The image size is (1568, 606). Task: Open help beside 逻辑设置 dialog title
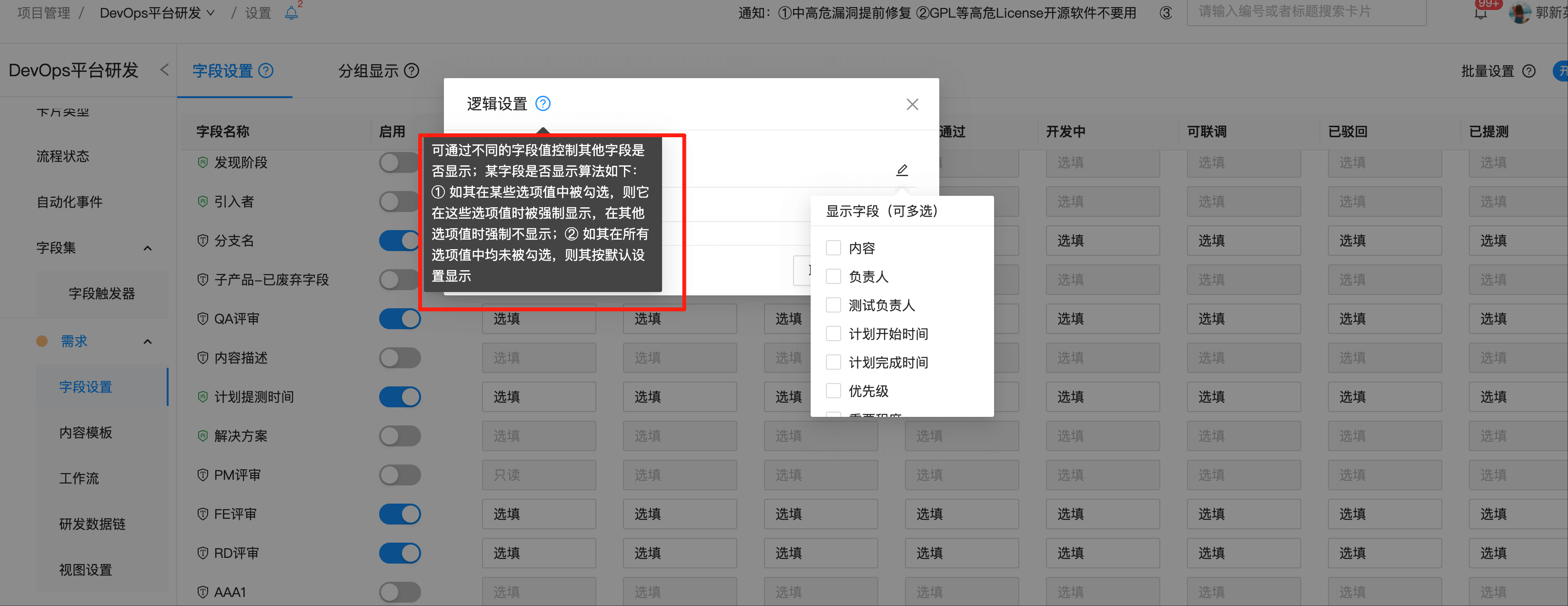tap(543, 103)
